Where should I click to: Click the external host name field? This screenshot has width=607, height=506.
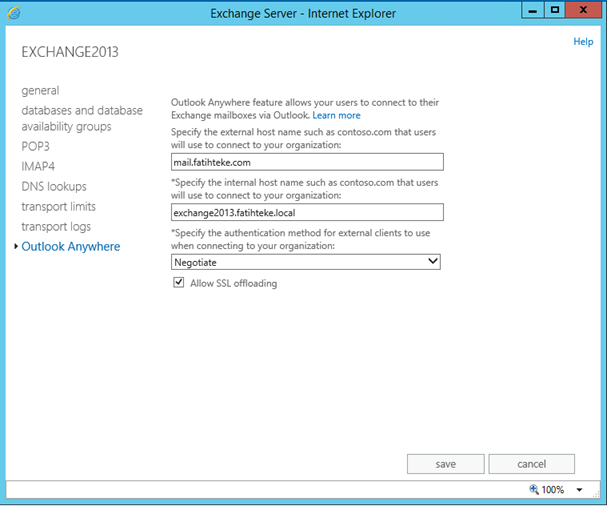307,162
